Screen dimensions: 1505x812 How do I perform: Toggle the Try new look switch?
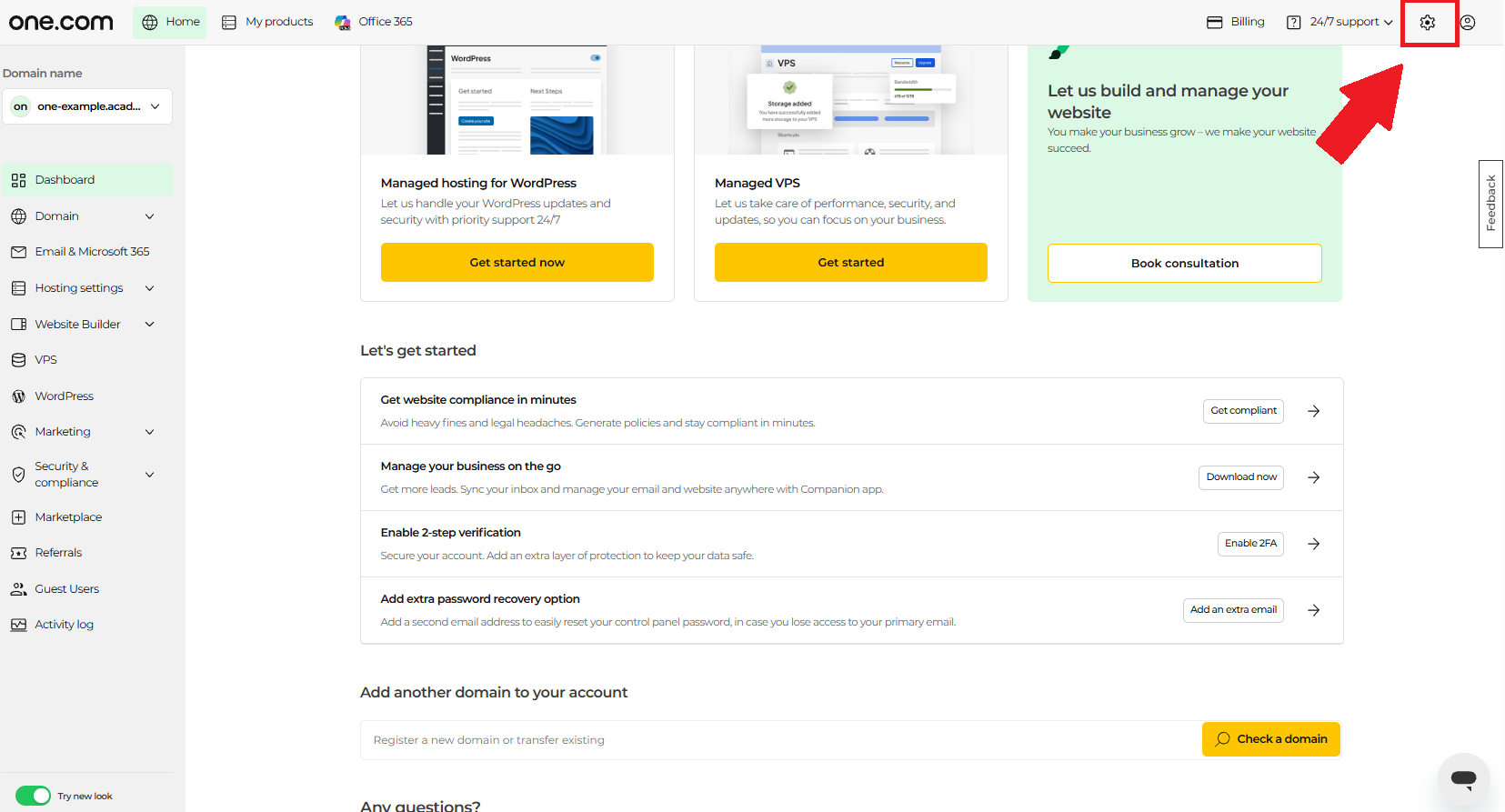pos(34,796)
